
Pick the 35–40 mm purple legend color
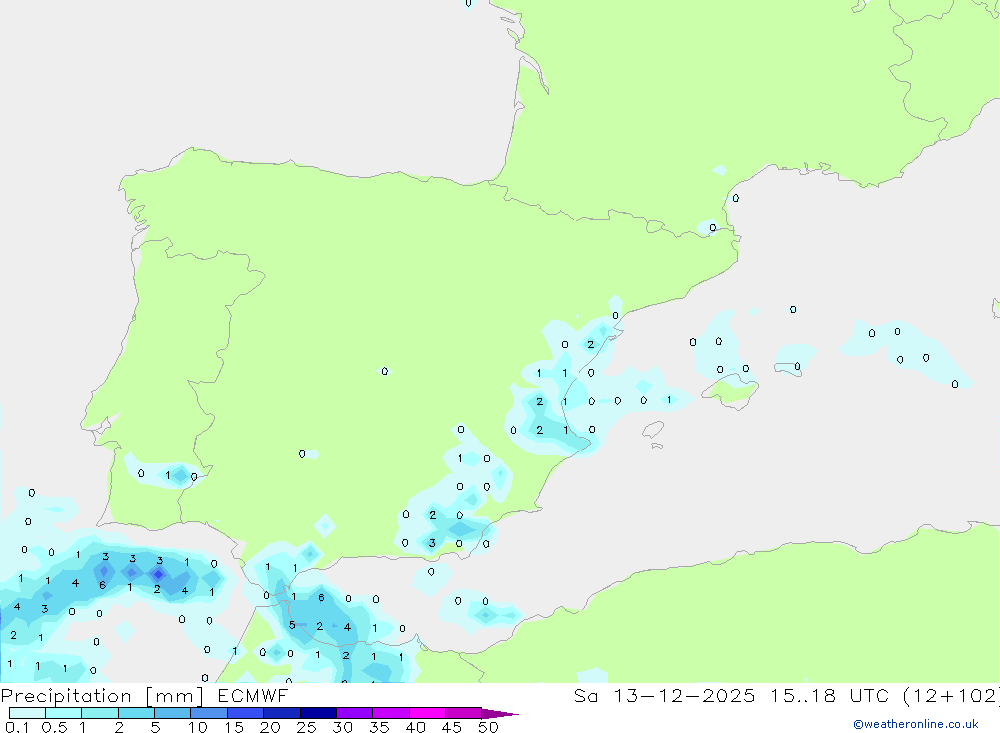(x=390, y=713)
